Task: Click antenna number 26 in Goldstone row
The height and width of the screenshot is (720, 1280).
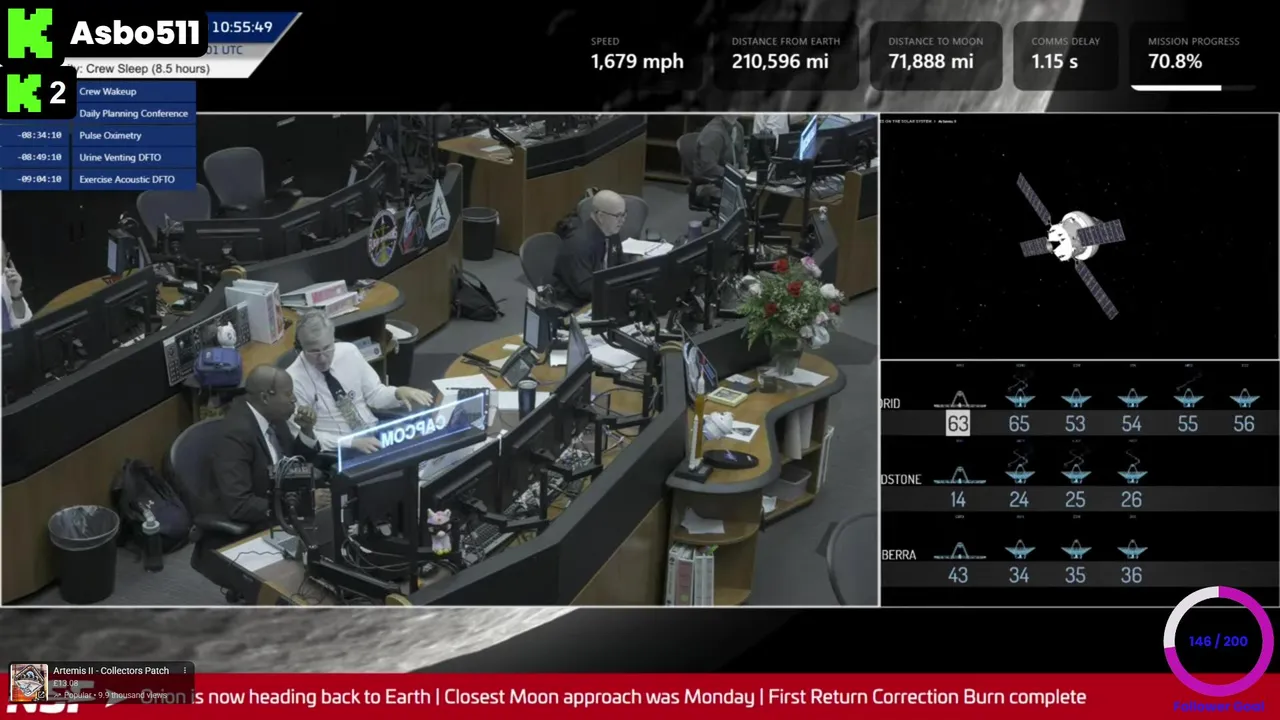Action: pyautogui.click(x=1131, y=500)
